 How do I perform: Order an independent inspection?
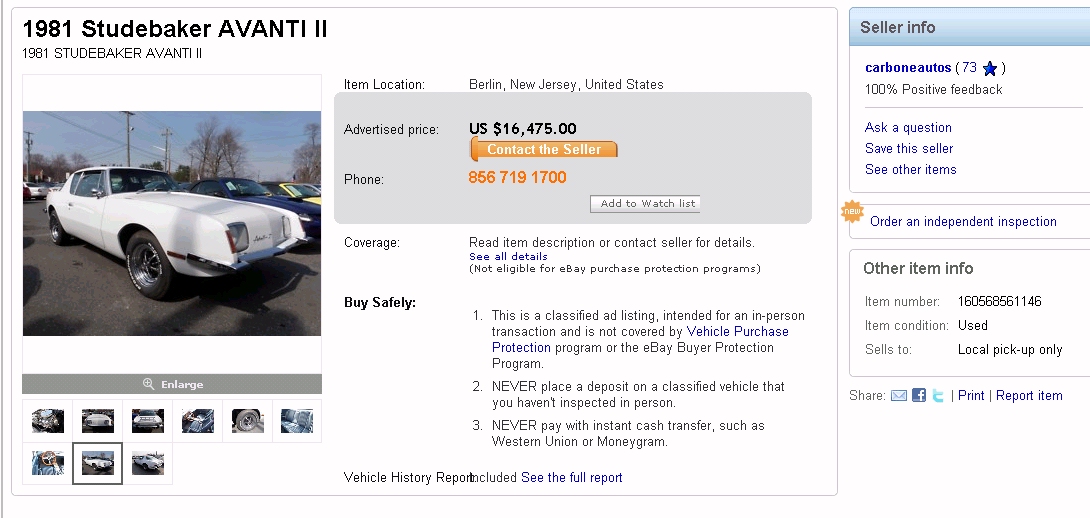point(963,222)
